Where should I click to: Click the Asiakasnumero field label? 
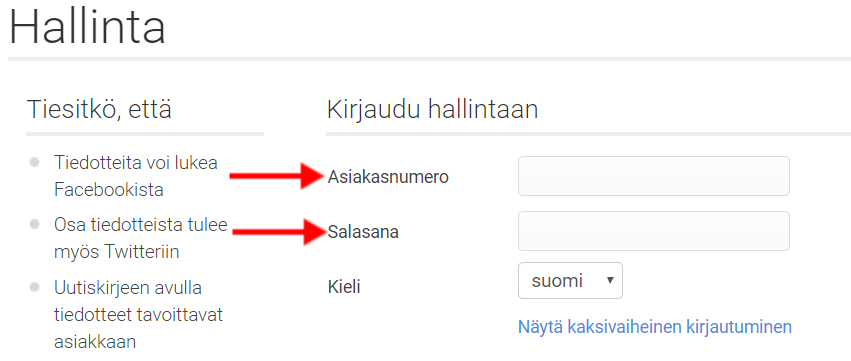[x=388, y=177]
